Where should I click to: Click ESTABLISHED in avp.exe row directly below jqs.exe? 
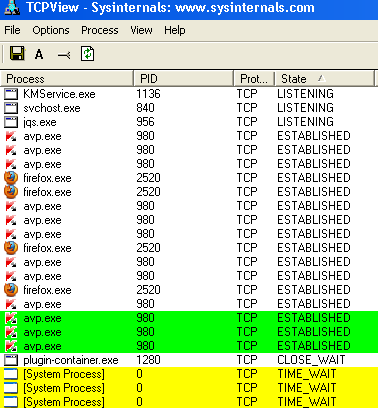(314, 136)
